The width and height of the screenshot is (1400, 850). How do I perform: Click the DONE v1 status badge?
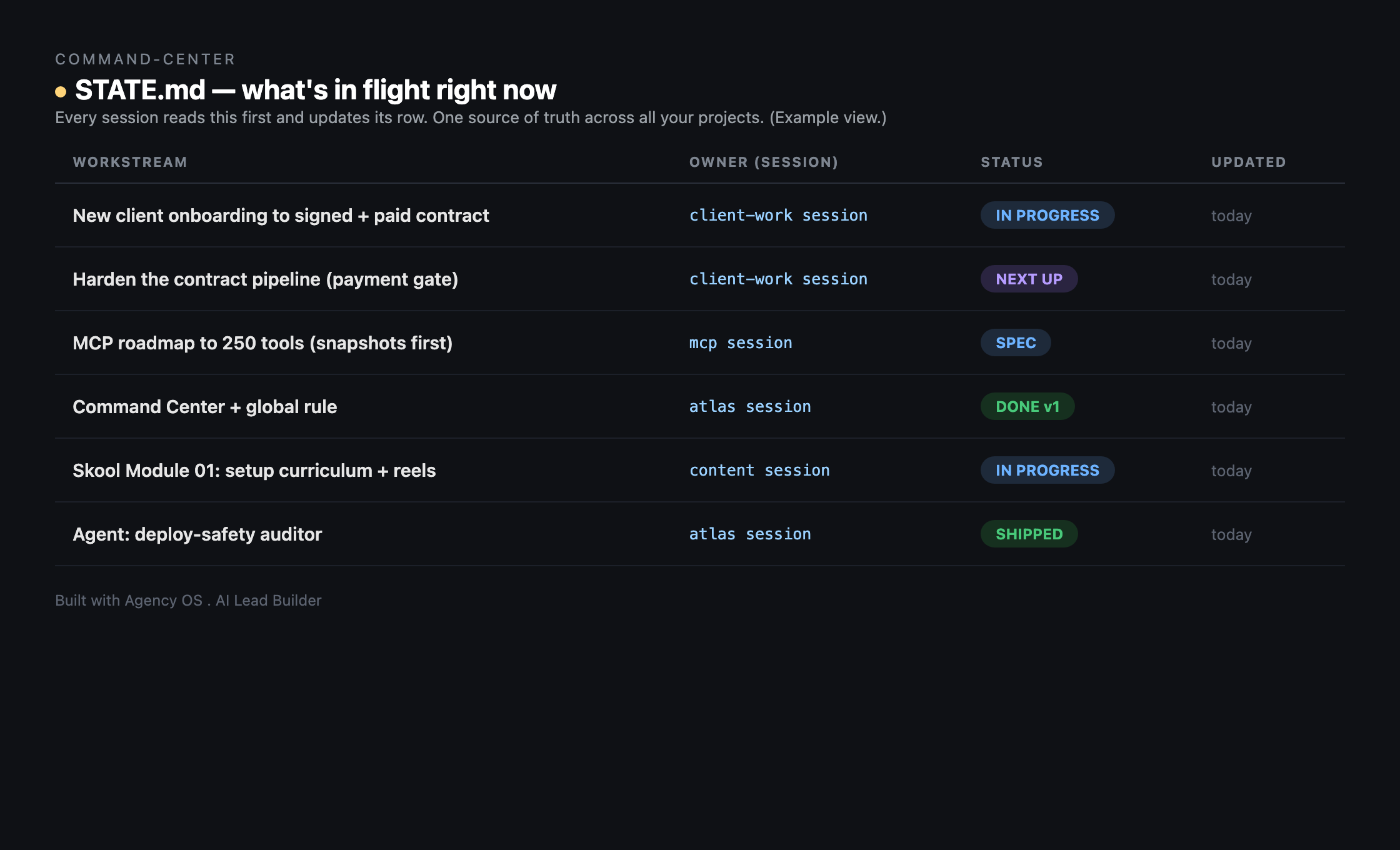coord(1027,406)
